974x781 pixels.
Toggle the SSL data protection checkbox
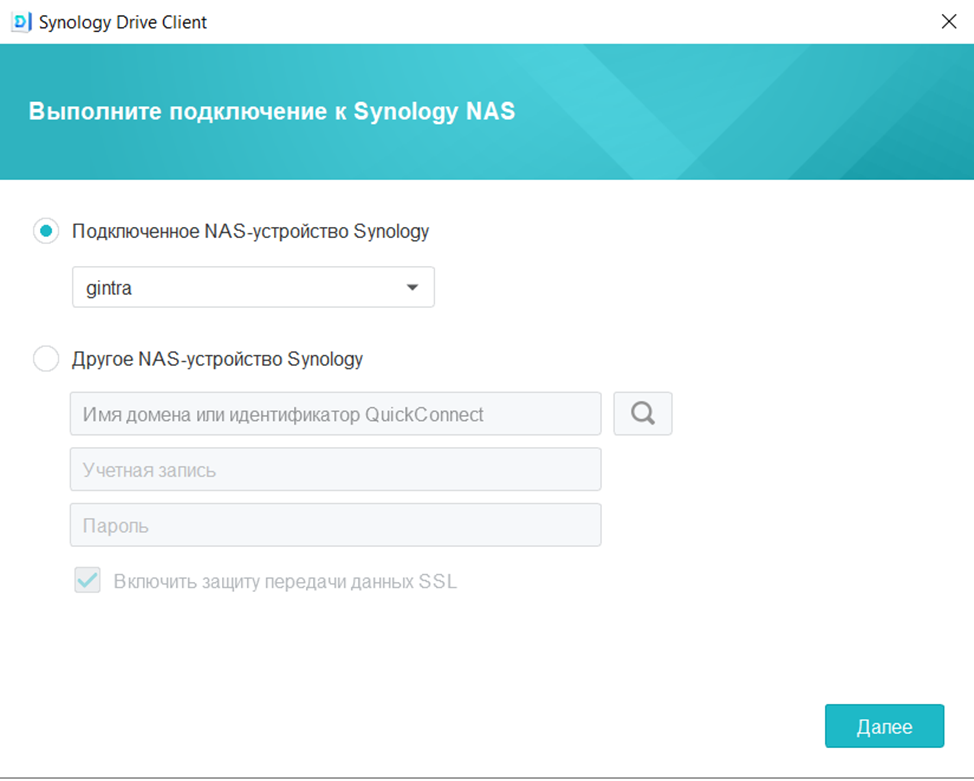[x=88, y=580]
